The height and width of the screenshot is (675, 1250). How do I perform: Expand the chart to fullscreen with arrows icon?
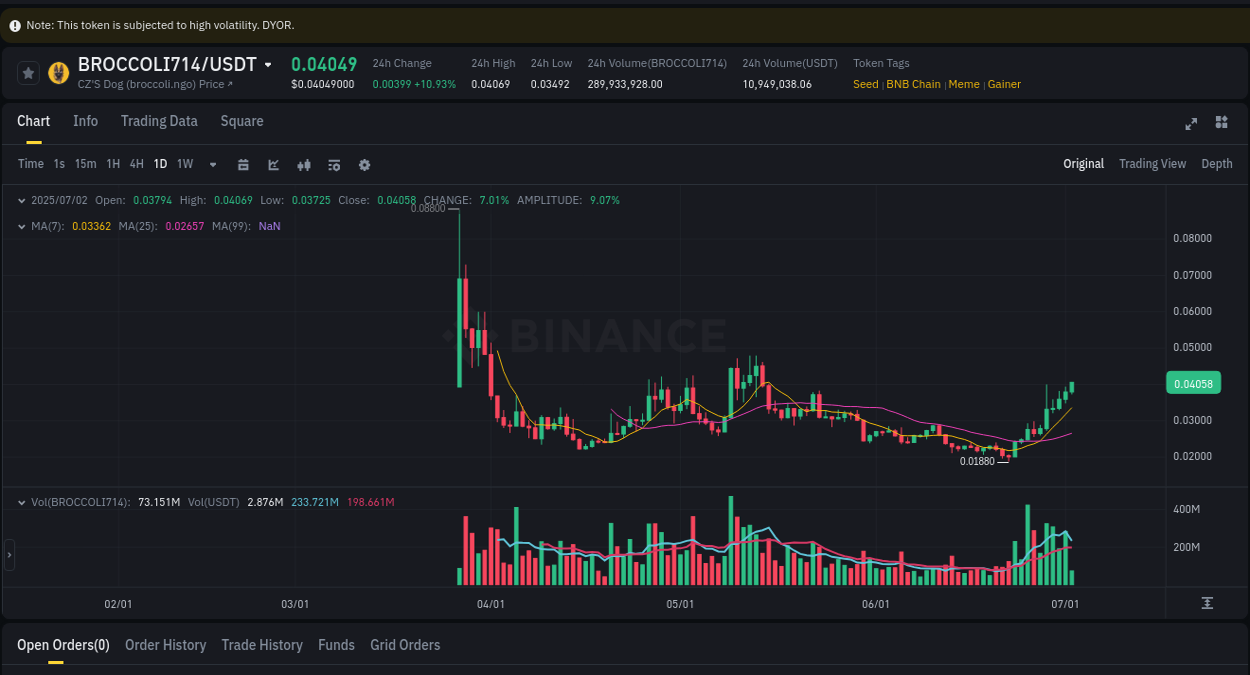coord(1191,124)
